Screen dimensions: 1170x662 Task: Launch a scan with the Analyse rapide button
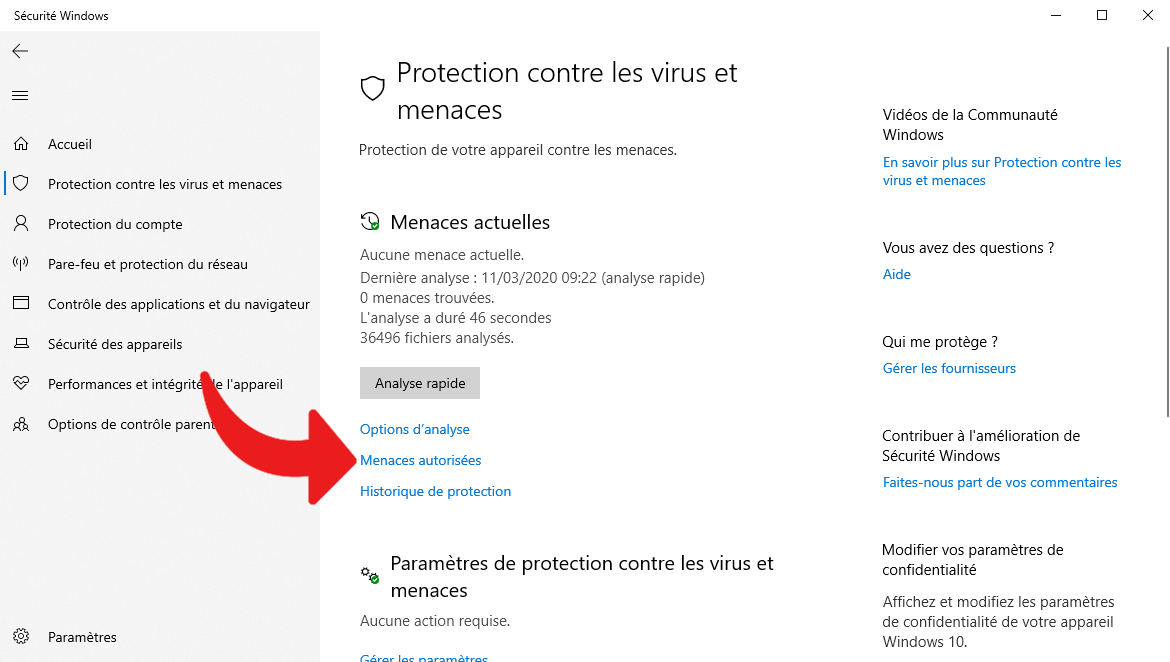(419, 382)
